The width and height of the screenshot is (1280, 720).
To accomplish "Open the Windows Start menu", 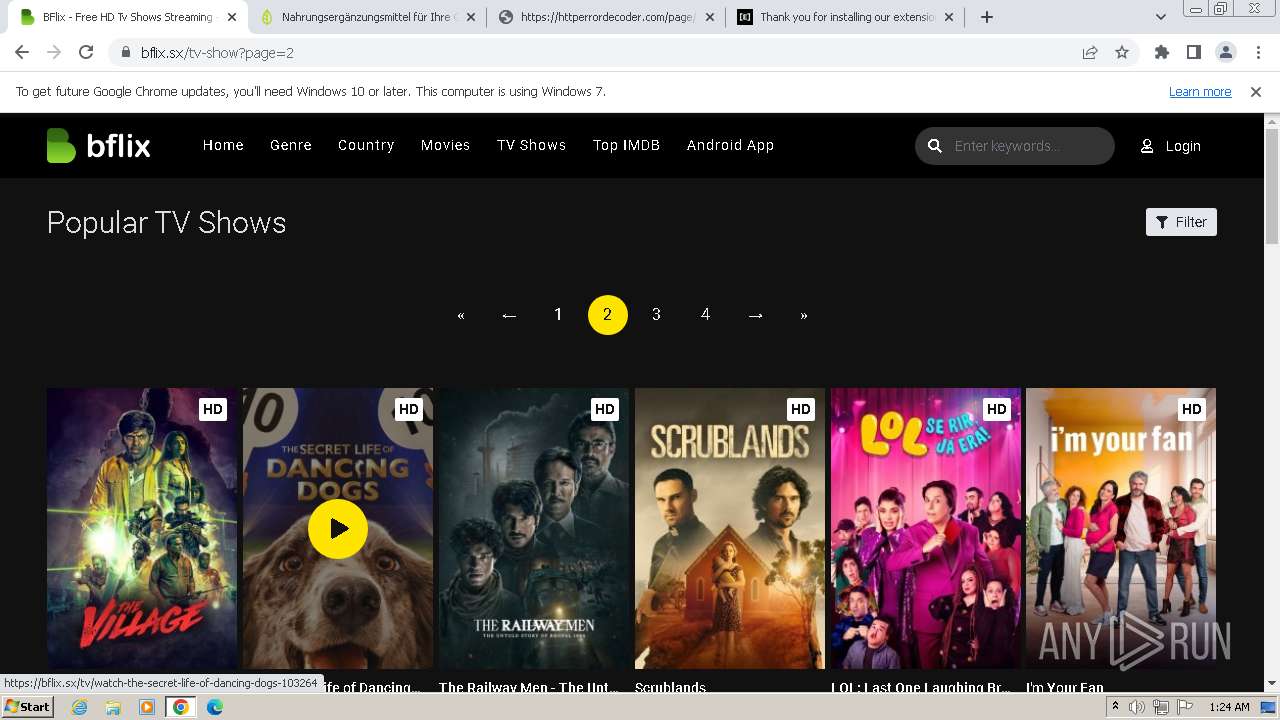I will coord(27,707).
